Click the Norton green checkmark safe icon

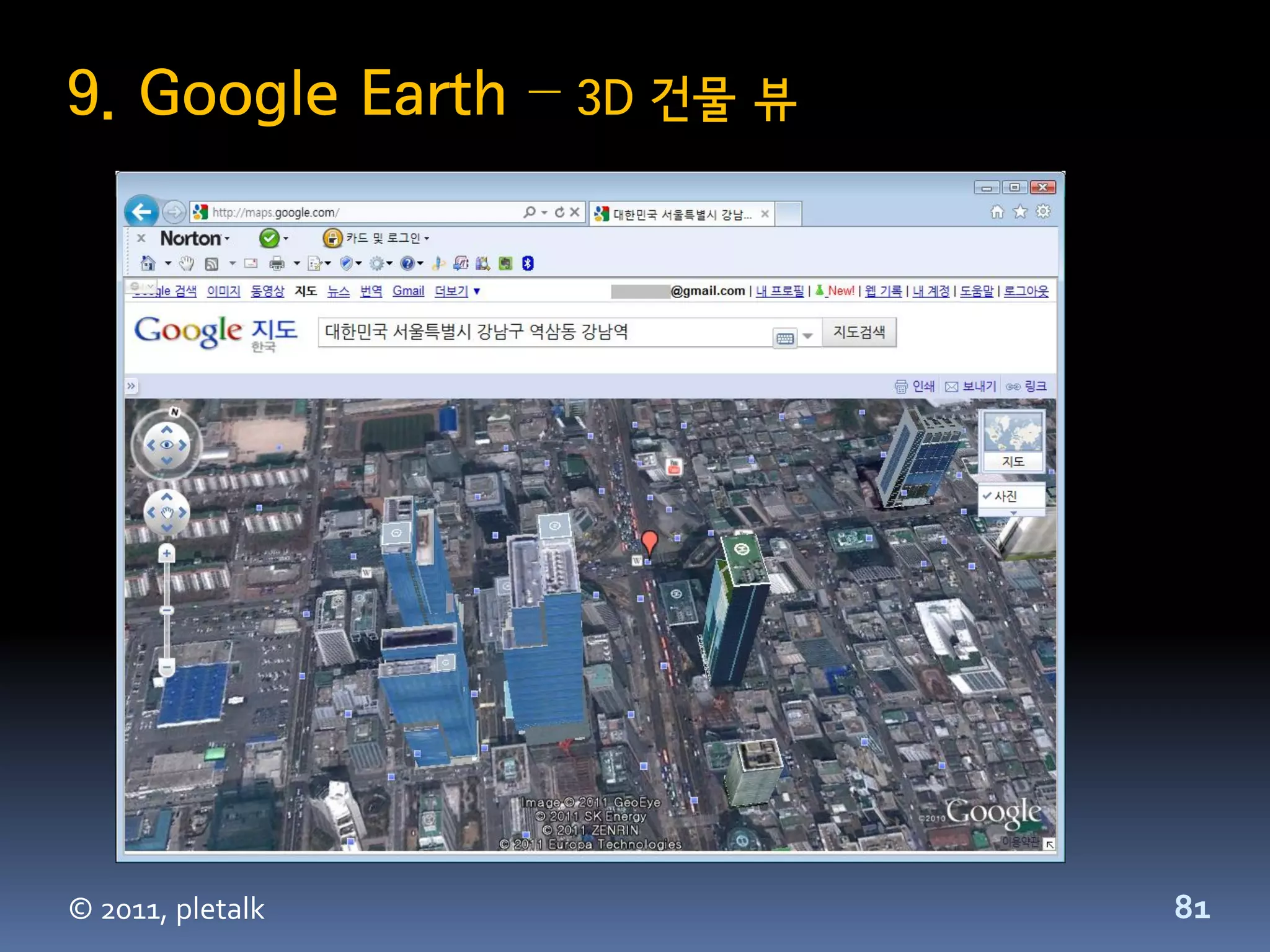pos(269,238)
